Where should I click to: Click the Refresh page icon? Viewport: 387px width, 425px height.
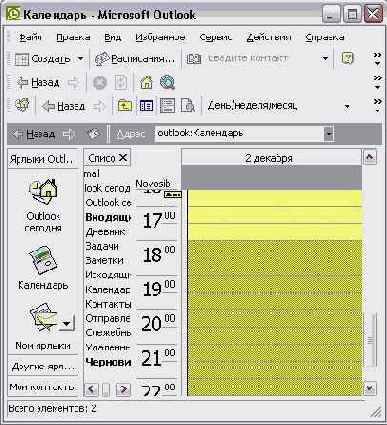(x=121, y=83)
